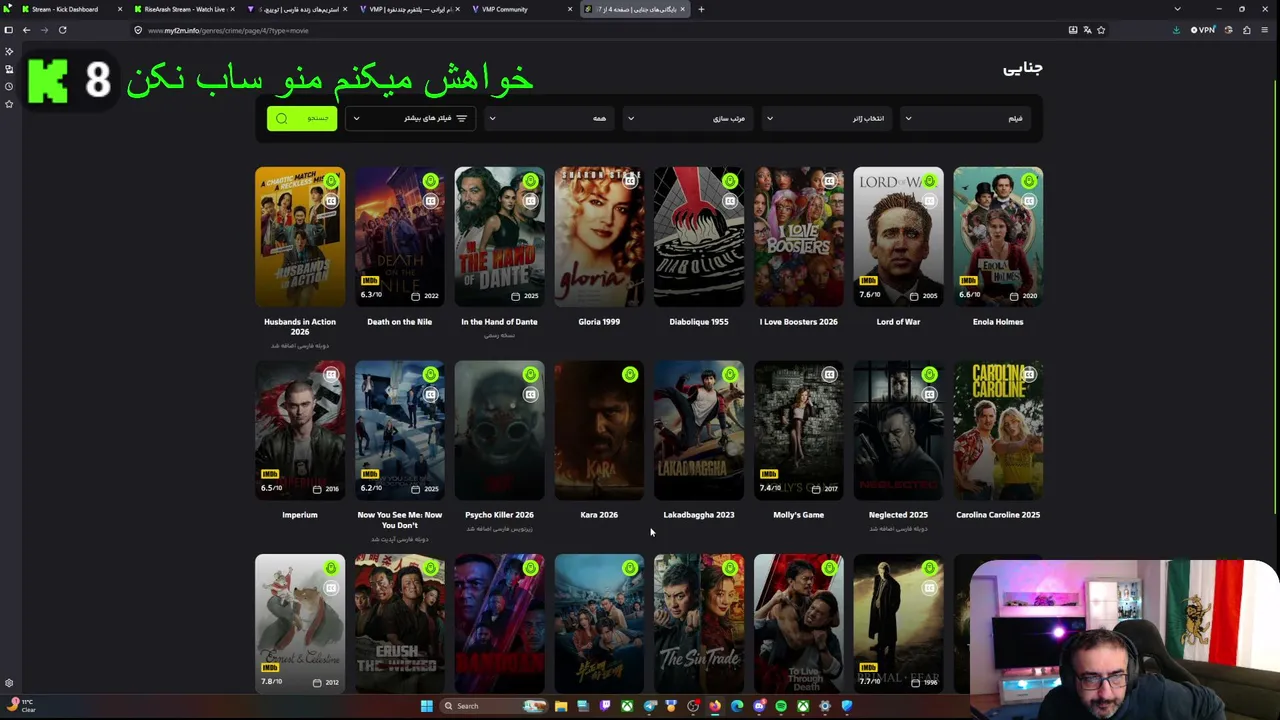Open a new browser tab

[x=701, y=9]
